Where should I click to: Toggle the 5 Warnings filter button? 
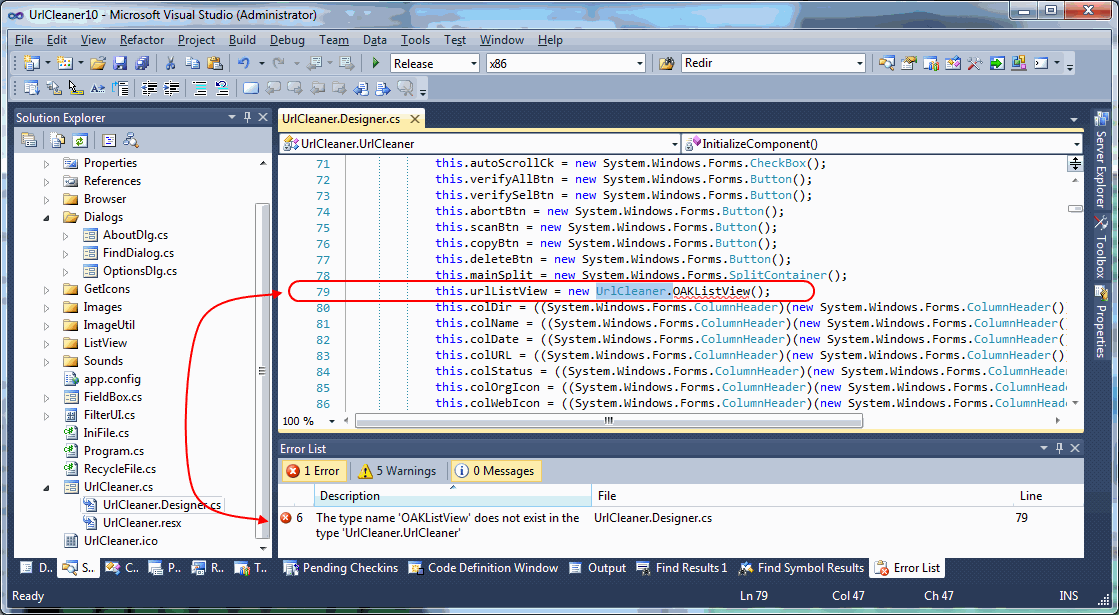tap(397, 471)
